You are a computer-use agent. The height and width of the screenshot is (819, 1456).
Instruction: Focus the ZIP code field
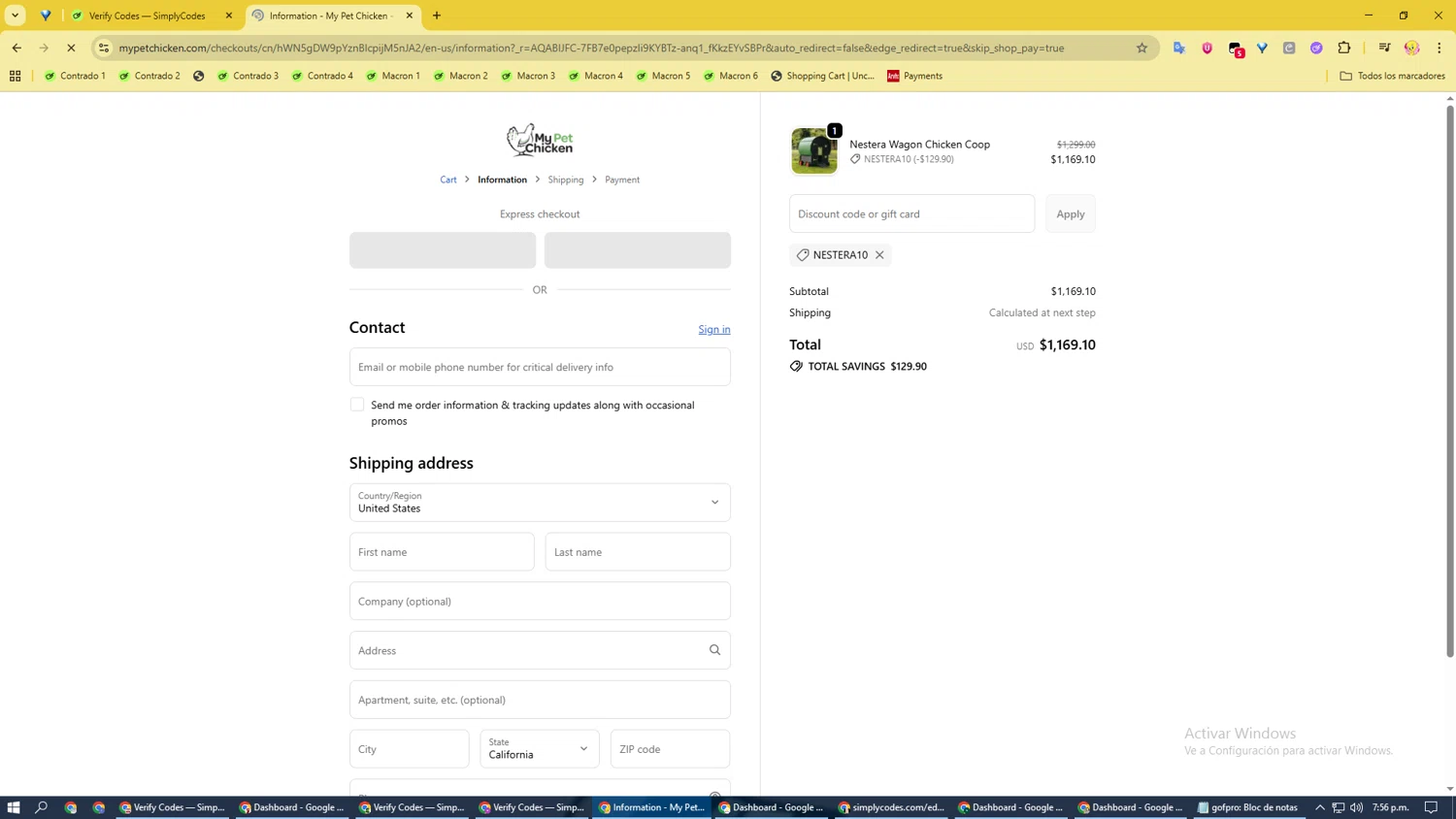coord(670,749)
